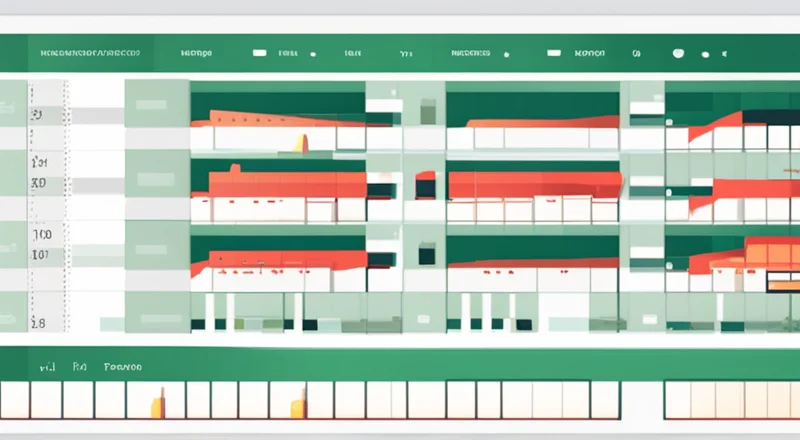Click the small dot after the third header label
Image resolution: width=800 pixels, height=440 pixels.
coord(314,51)
